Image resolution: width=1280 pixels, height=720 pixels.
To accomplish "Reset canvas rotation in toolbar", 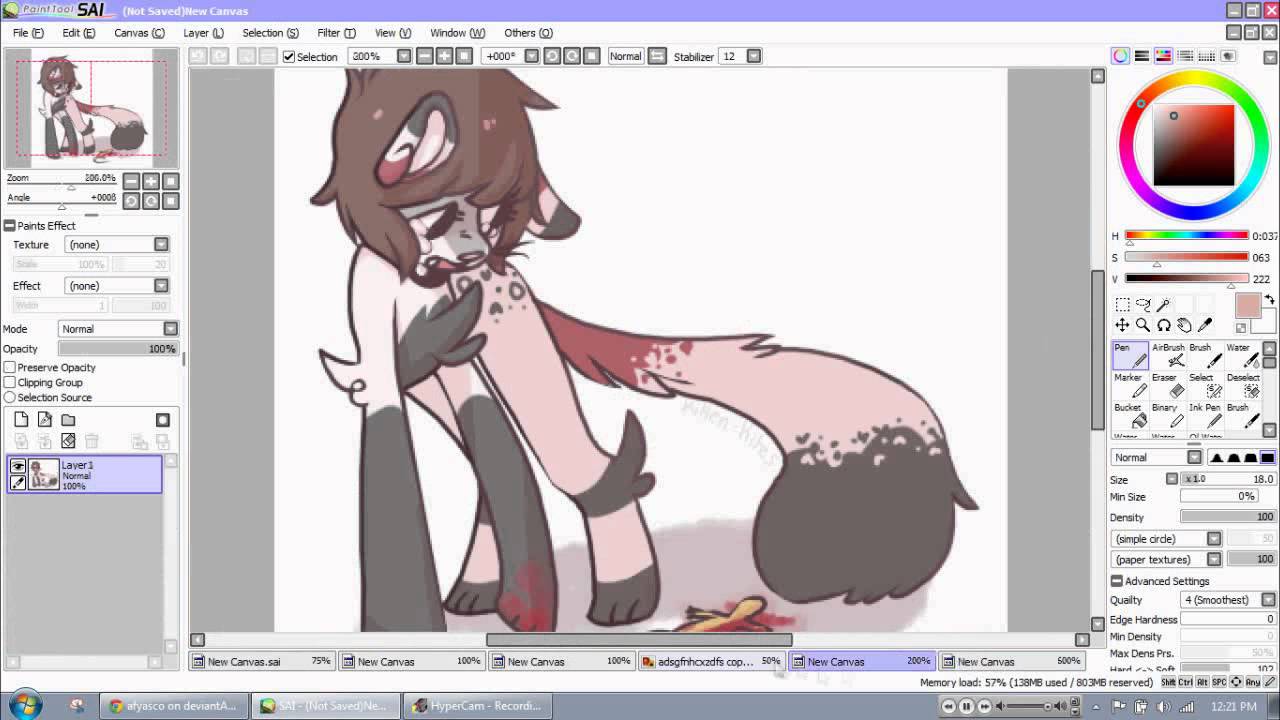I will pyautogui.click(x=592, y=56).
